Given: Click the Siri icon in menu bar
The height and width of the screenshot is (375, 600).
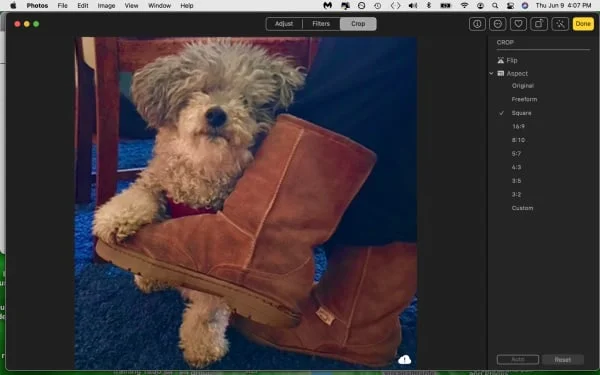Looking at the screenshot, I should [525, 5].
